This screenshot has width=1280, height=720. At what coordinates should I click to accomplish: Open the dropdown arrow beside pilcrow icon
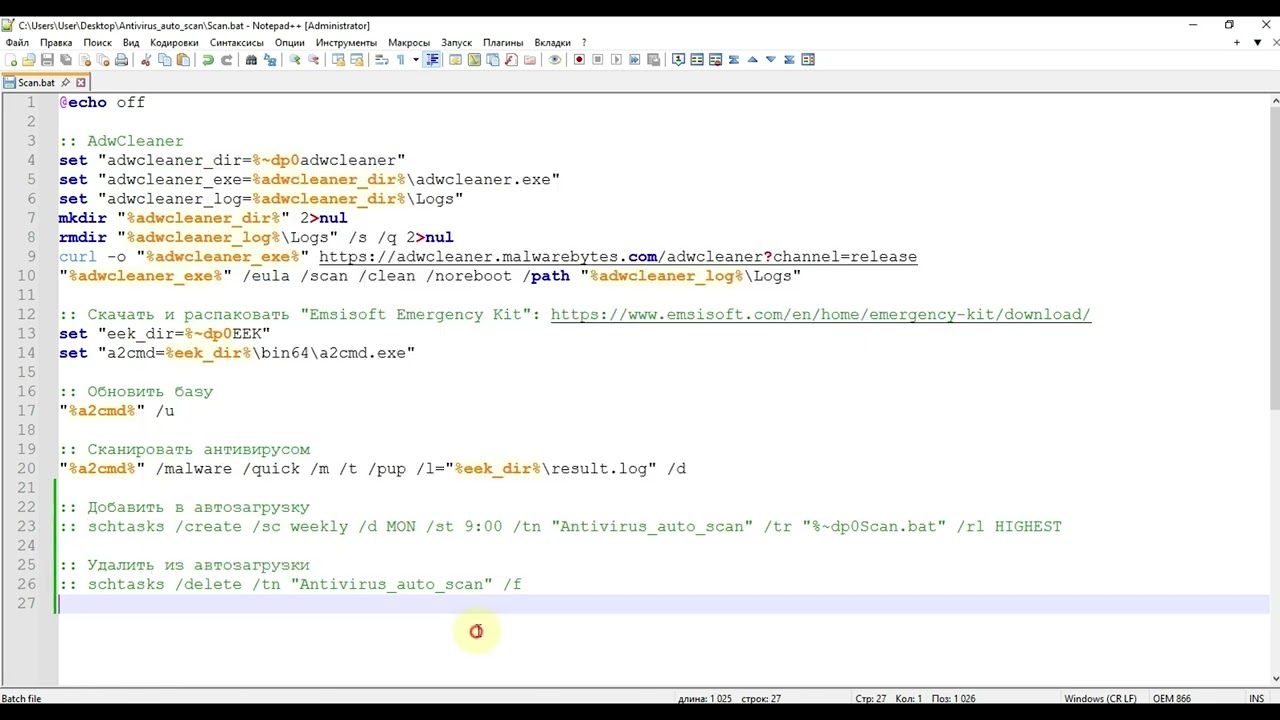click(416, 60)
